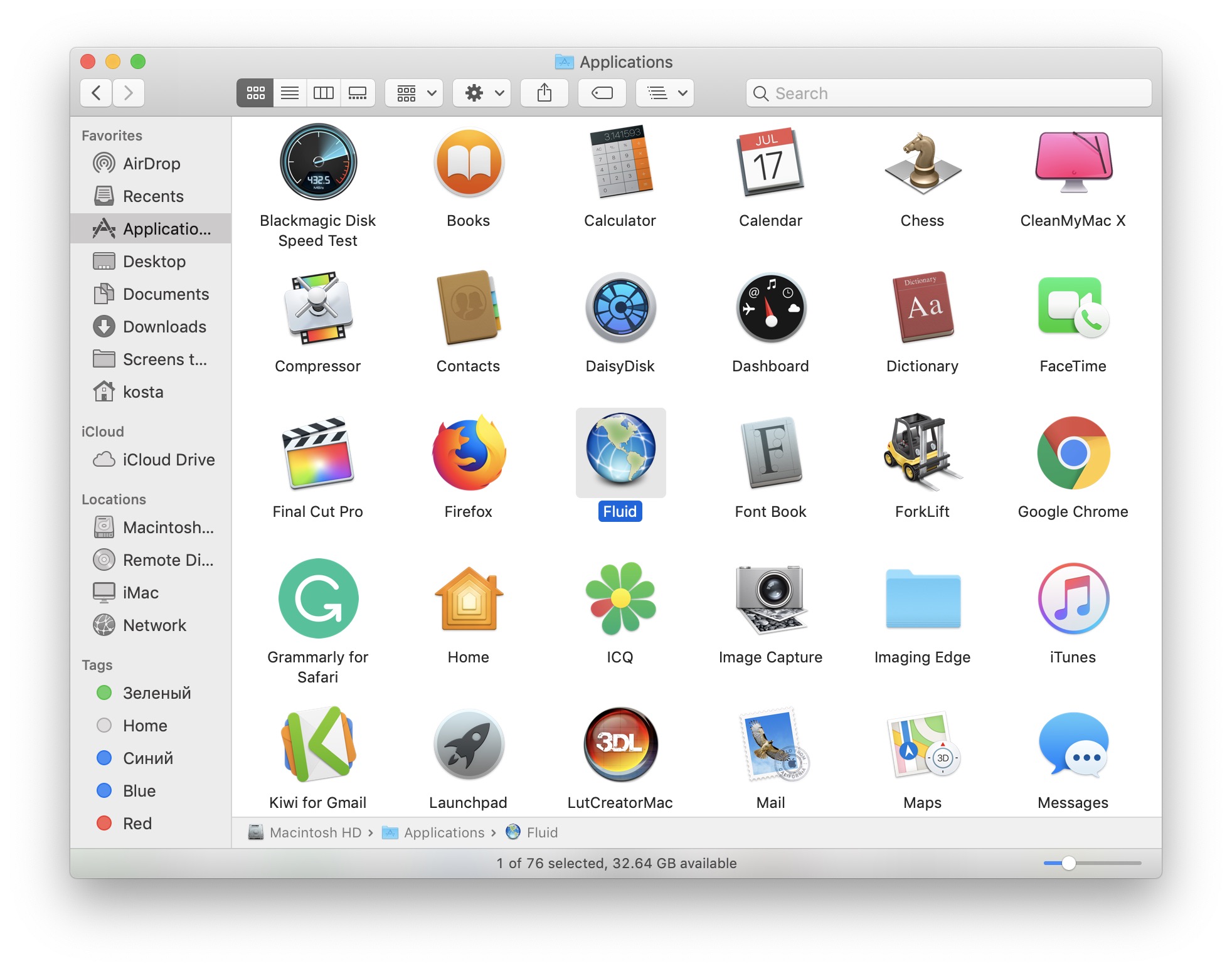
Task: Select the Compressor app icon
Action: [318, 307]
